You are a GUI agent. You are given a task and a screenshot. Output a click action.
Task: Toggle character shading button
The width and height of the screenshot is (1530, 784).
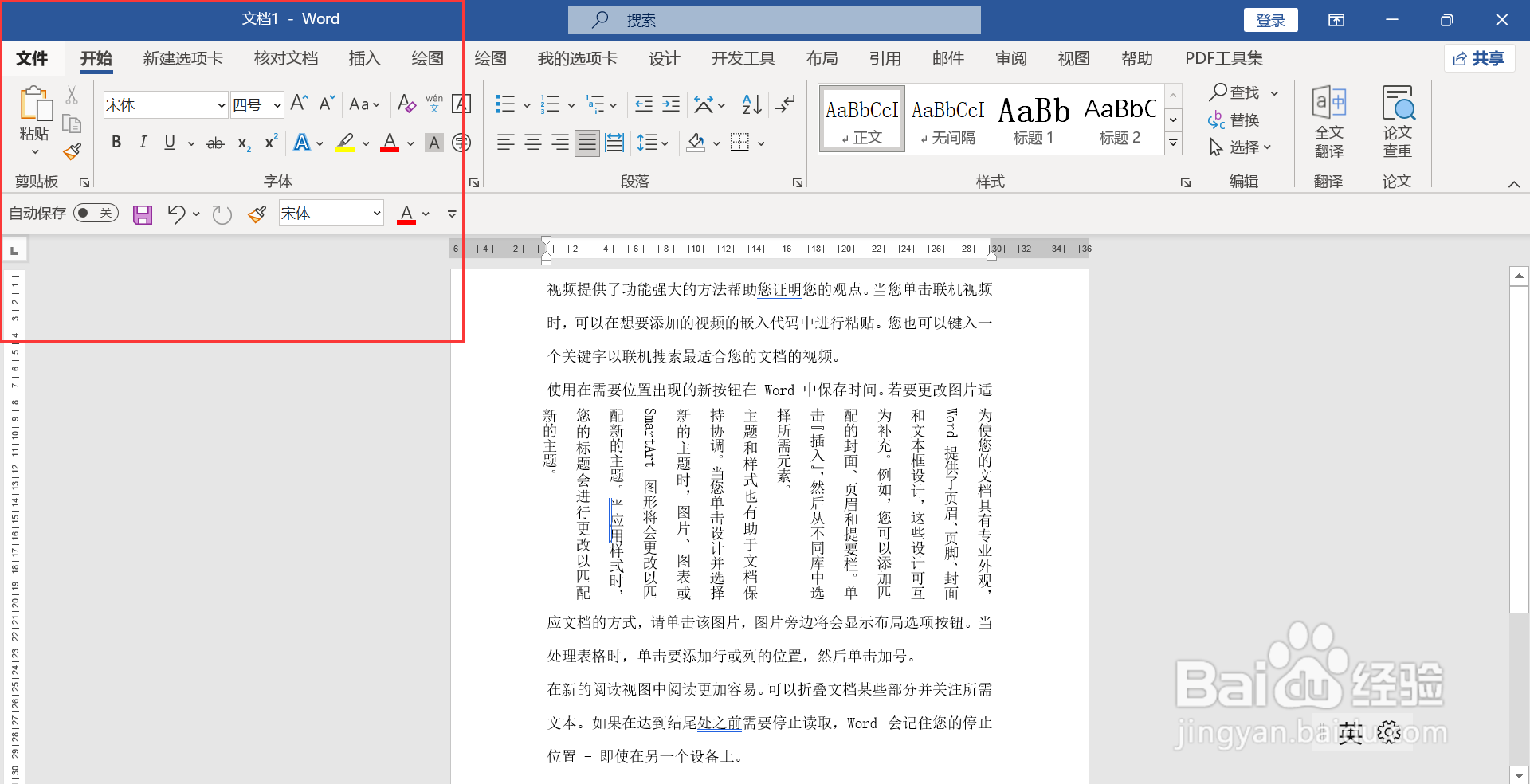coord(434,143)
